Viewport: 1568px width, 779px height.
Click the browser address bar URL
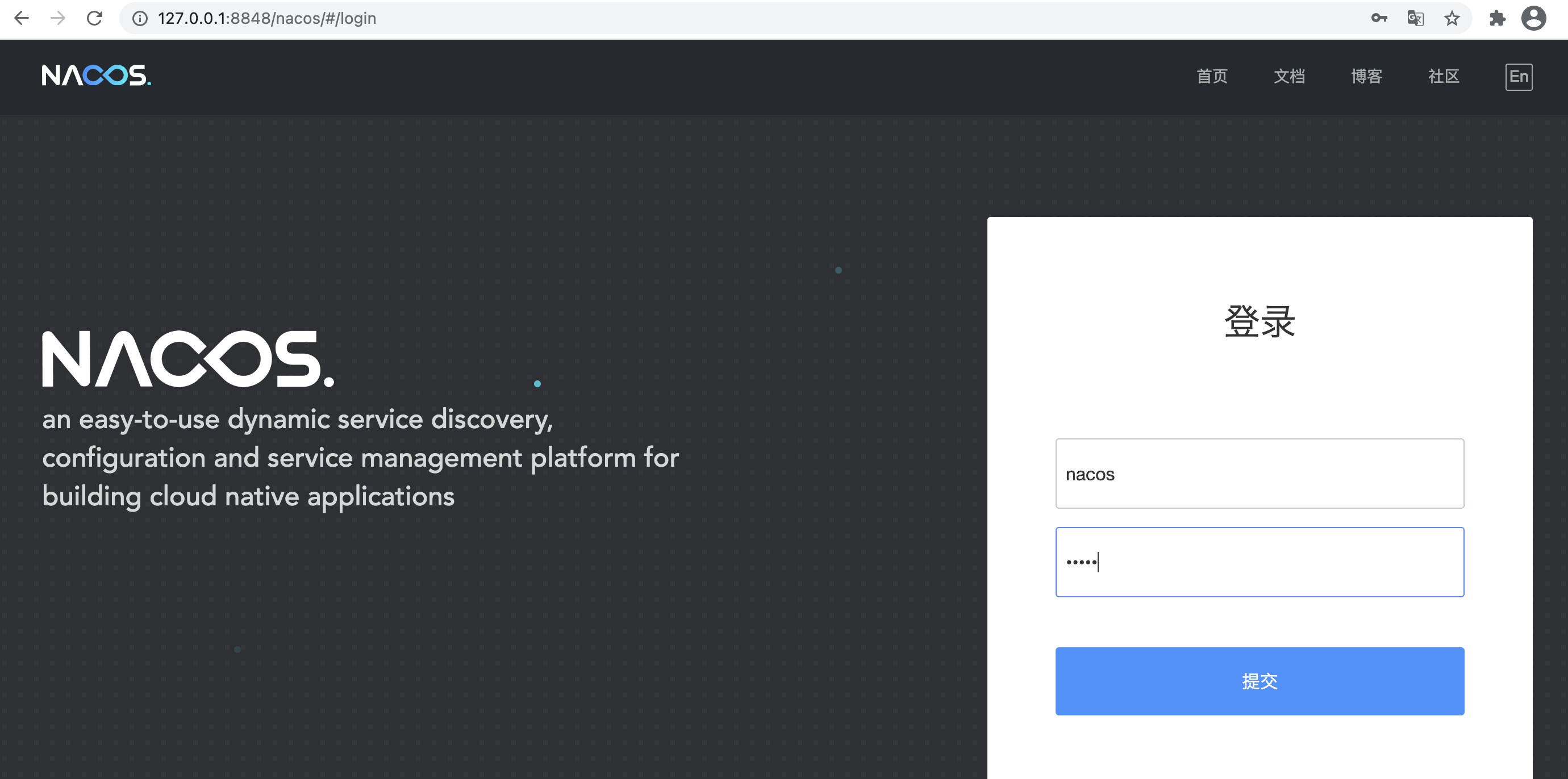pos(266,18)
